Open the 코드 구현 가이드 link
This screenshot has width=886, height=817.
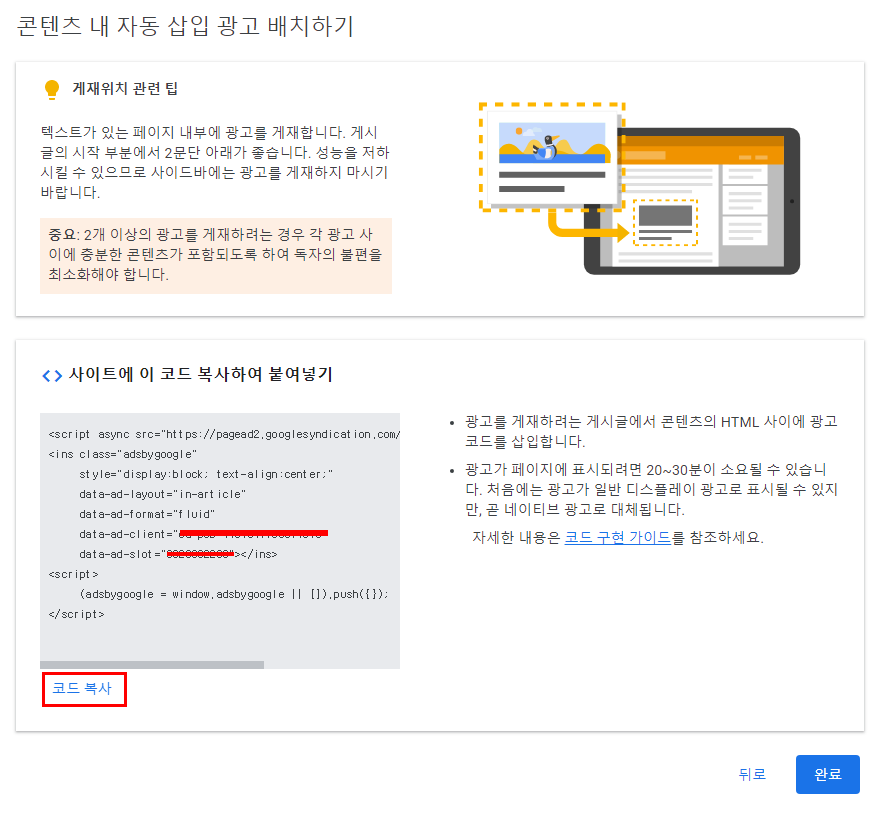pos(618,537)
